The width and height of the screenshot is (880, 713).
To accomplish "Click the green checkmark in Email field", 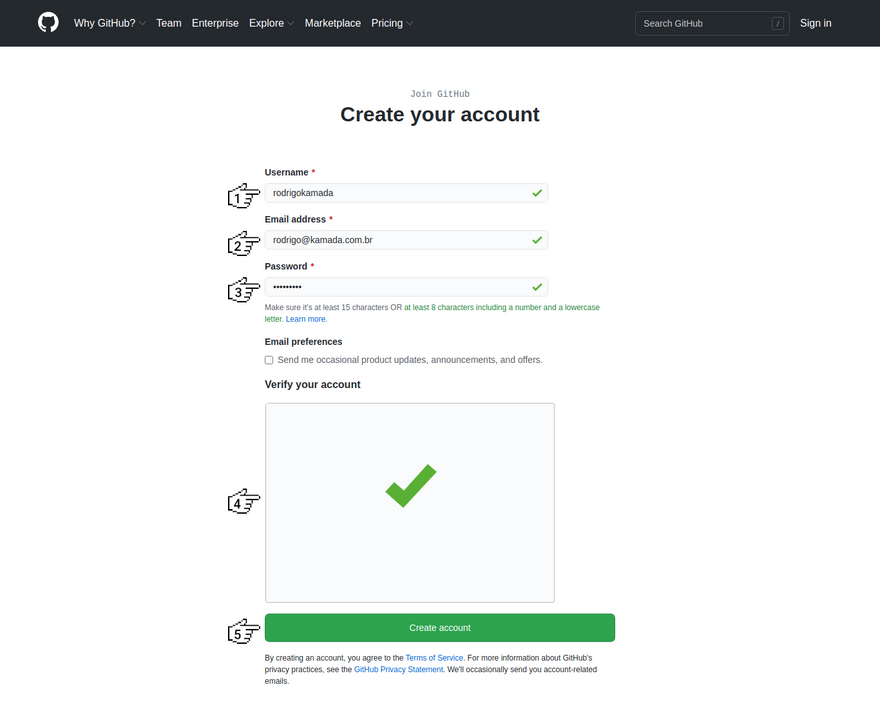I will click(x=537, y=240).
